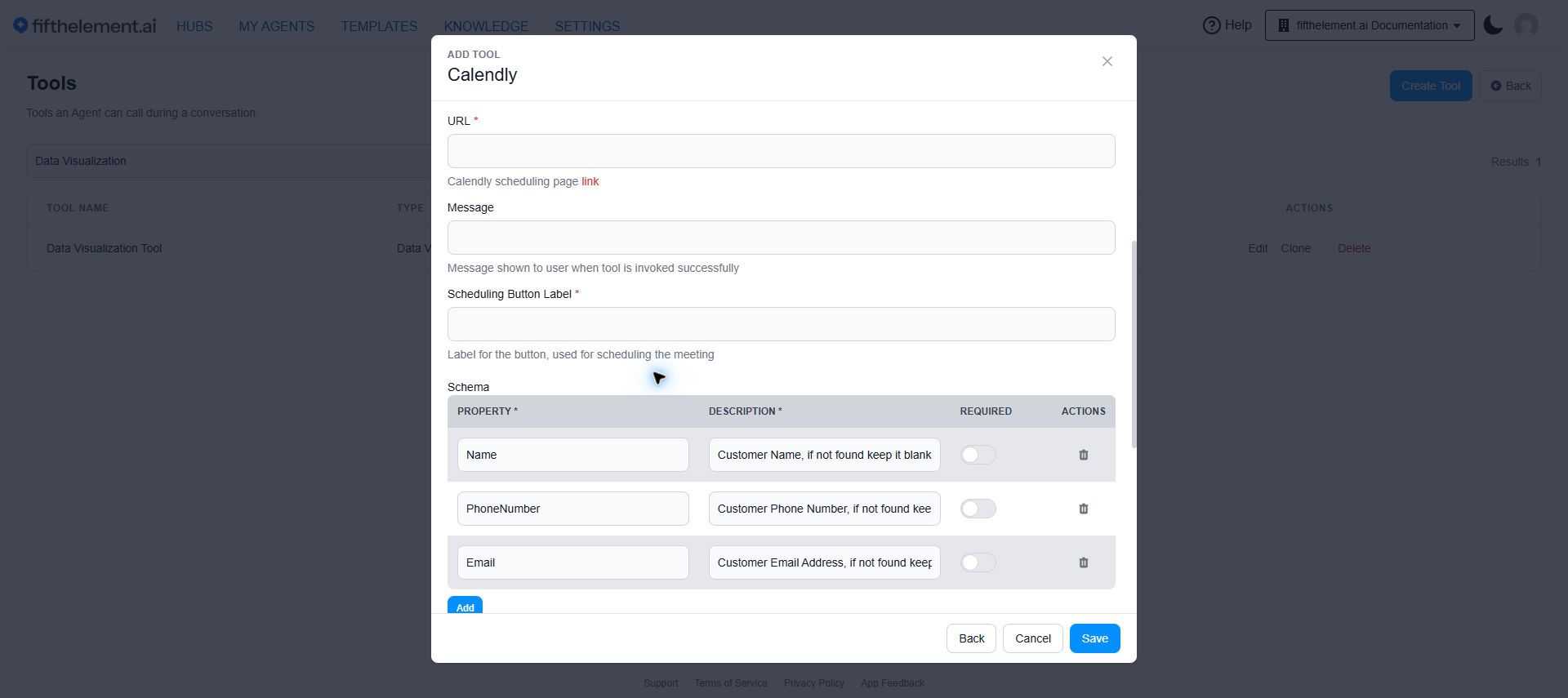Click the Create Tool button
The width and height of the screenshot is (1568, 698).
1431,86
